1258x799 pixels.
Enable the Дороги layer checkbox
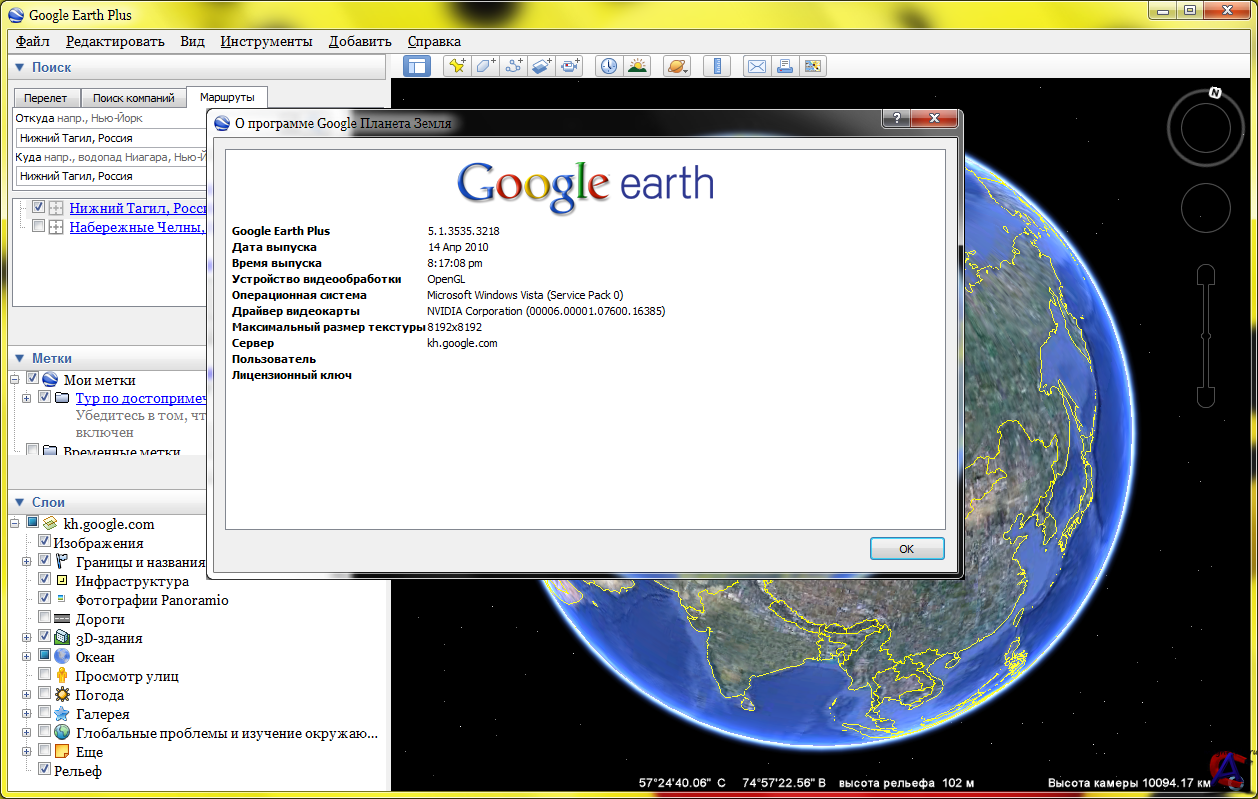click(x=44, y=619)
